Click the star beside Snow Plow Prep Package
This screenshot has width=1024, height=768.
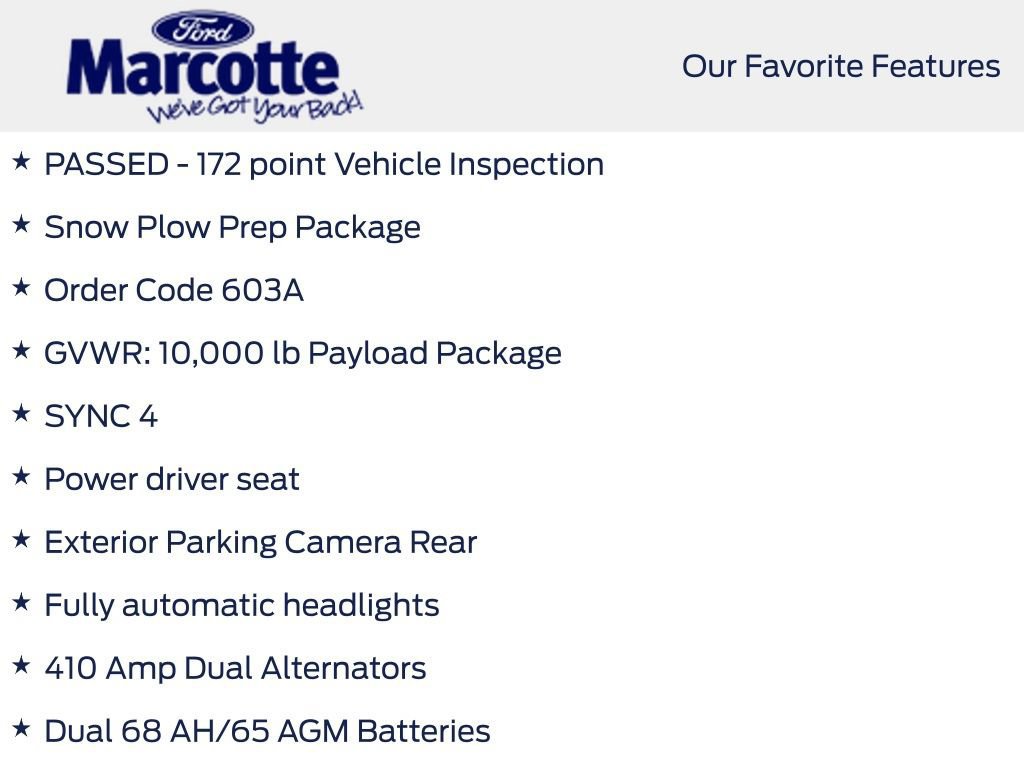tap(21, 225)
